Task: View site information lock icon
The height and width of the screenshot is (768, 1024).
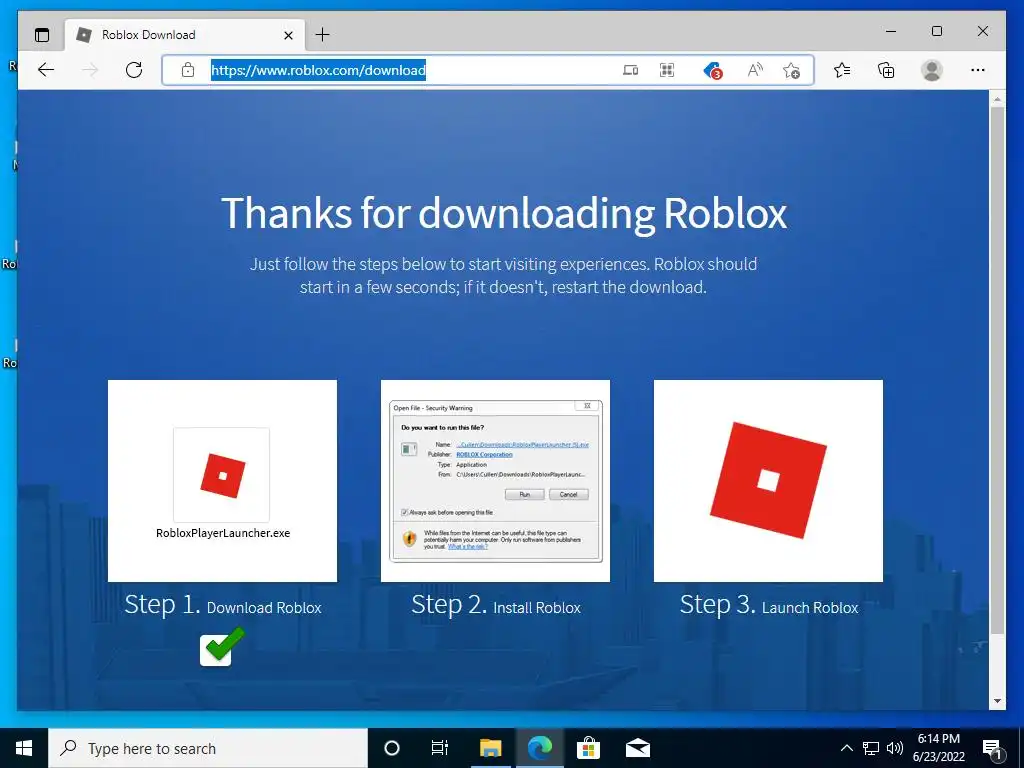Action: pos(188,70)
